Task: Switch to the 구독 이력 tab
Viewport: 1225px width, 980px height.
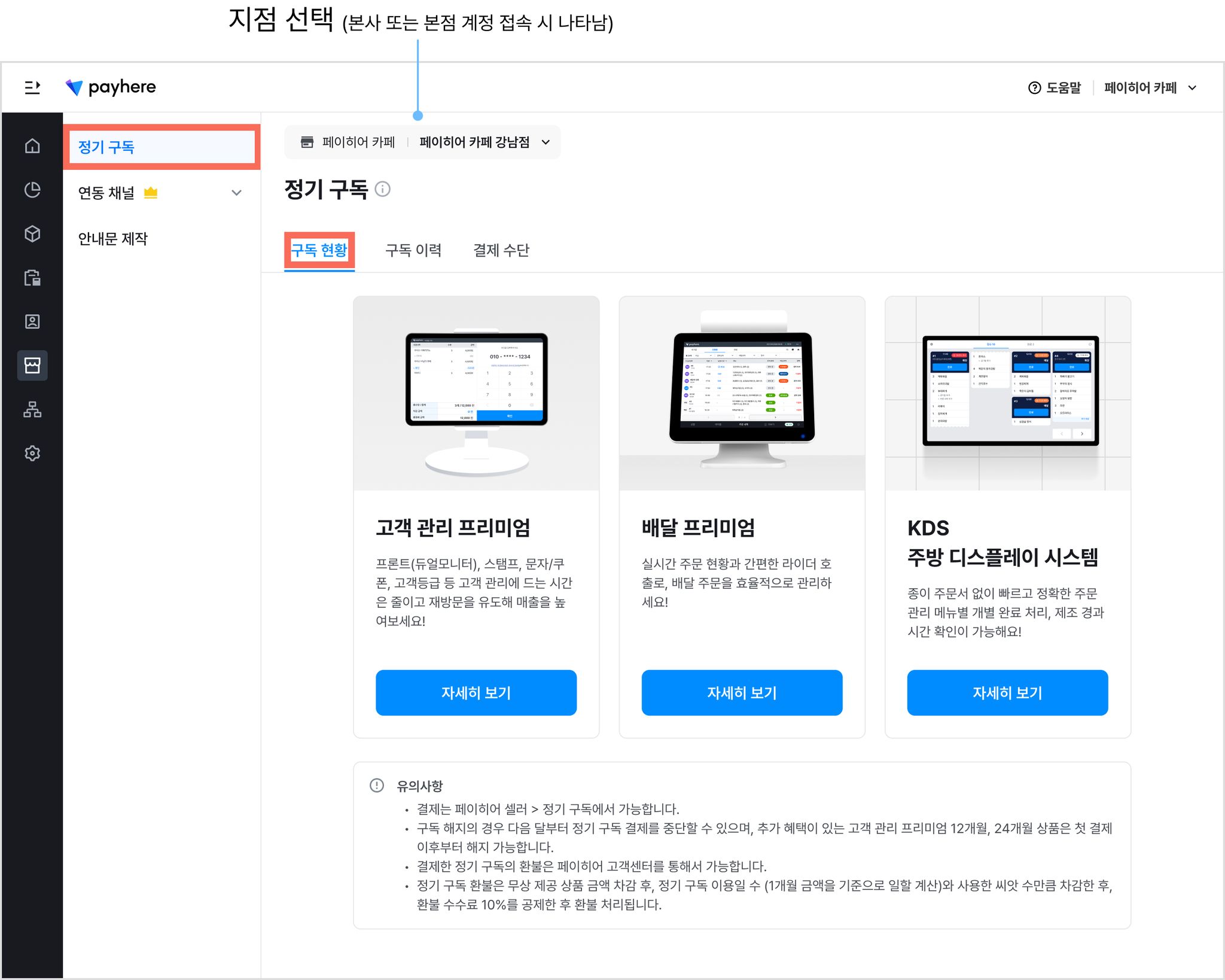Action: point(413,250)
